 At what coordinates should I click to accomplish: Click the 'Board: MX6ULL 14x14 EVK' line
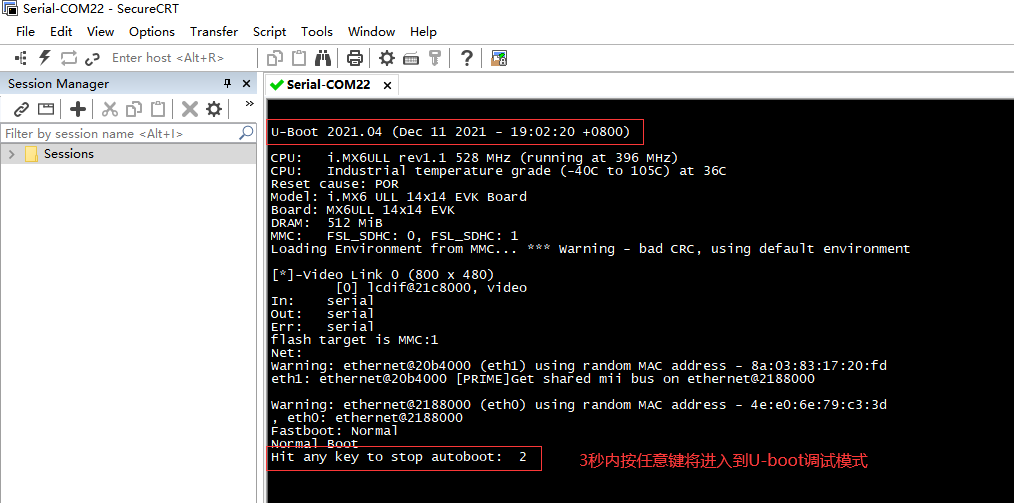pyautogui.click(x=363, y=209)
